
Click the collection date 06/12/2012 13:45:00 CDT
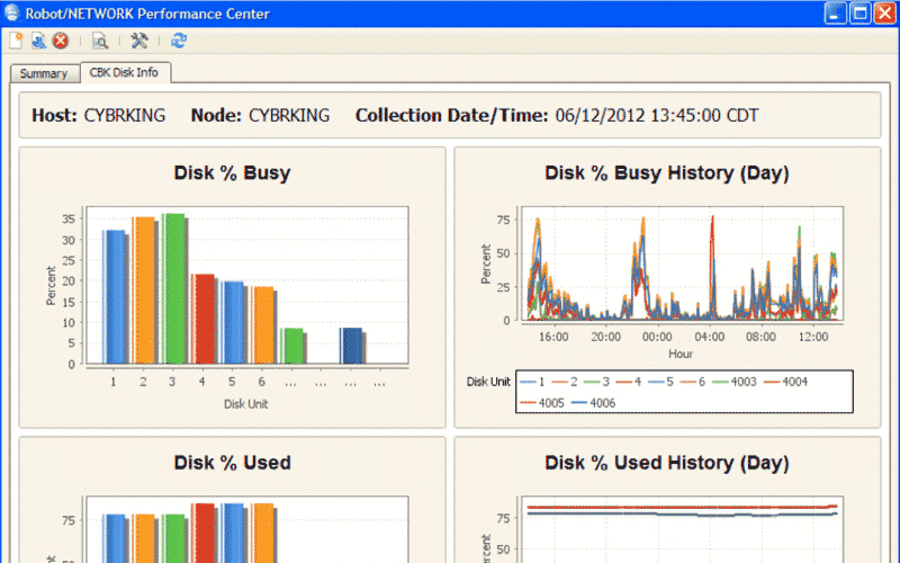(657, 115)
